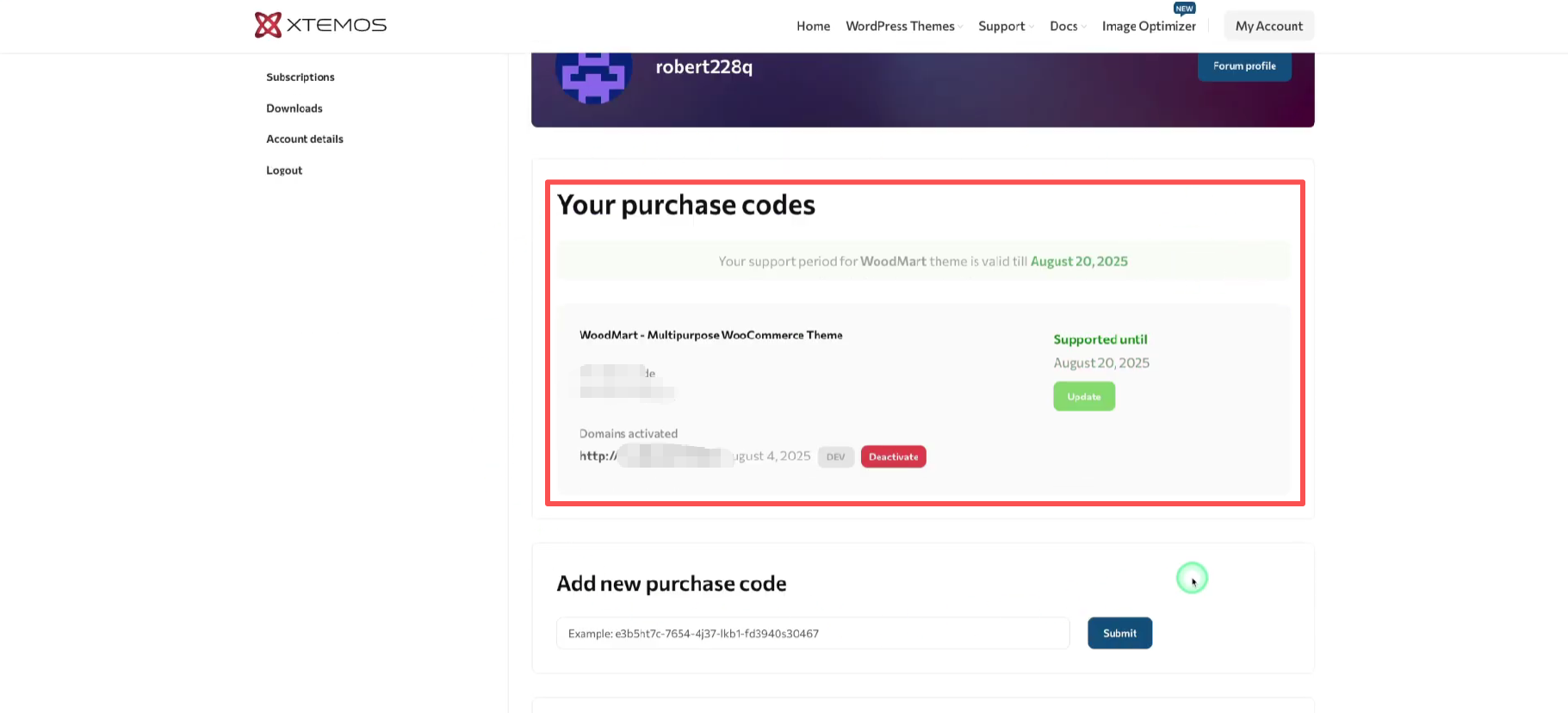The height and width of the screenshot is (713, 1568).
Task: Click the DEV badge beside the domain
Action: pyautogui.click(x=835, y=457)
